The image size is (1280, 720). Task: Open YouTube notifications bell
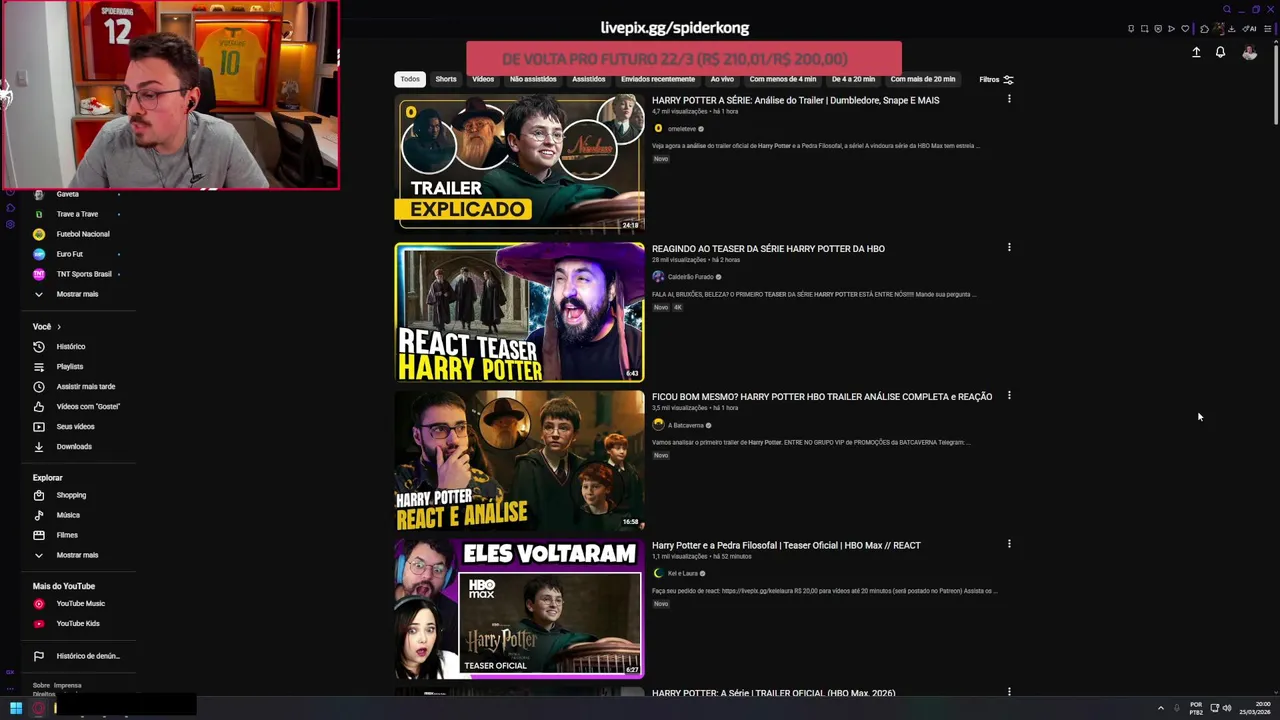(1220, 52)
